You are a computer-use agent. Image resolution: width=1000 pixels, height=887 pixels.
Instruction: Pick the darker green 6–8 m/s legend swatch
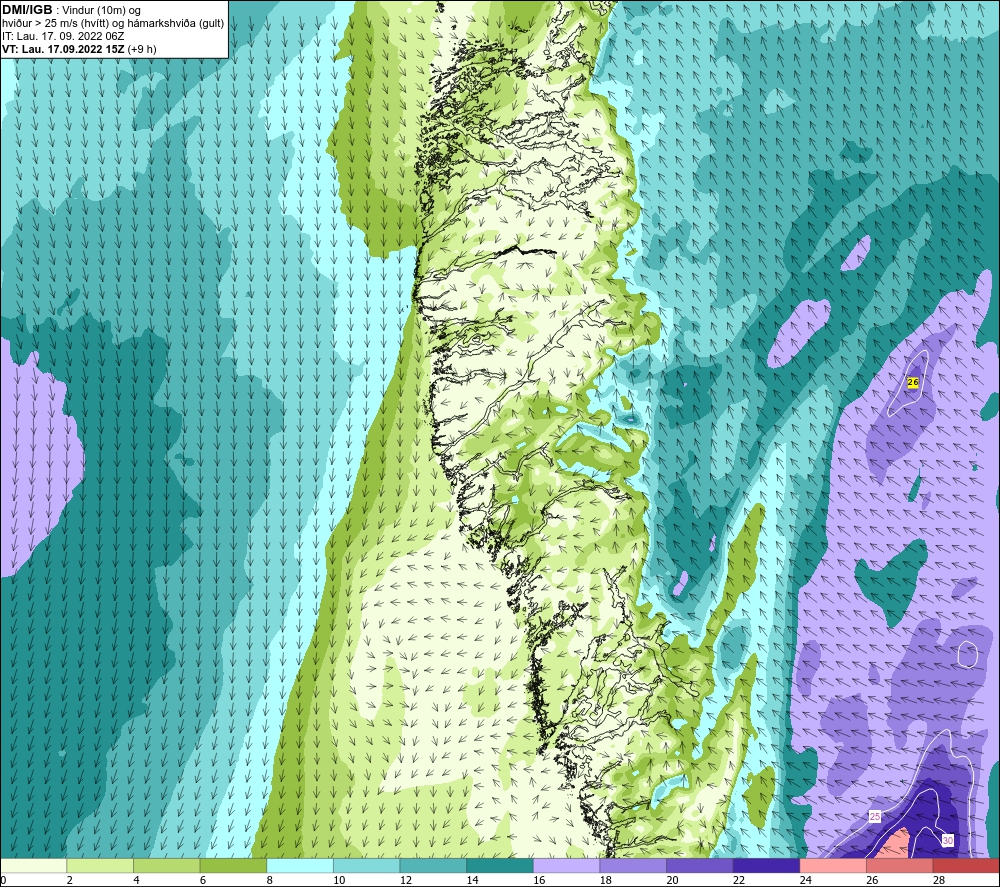coord(233,866)
